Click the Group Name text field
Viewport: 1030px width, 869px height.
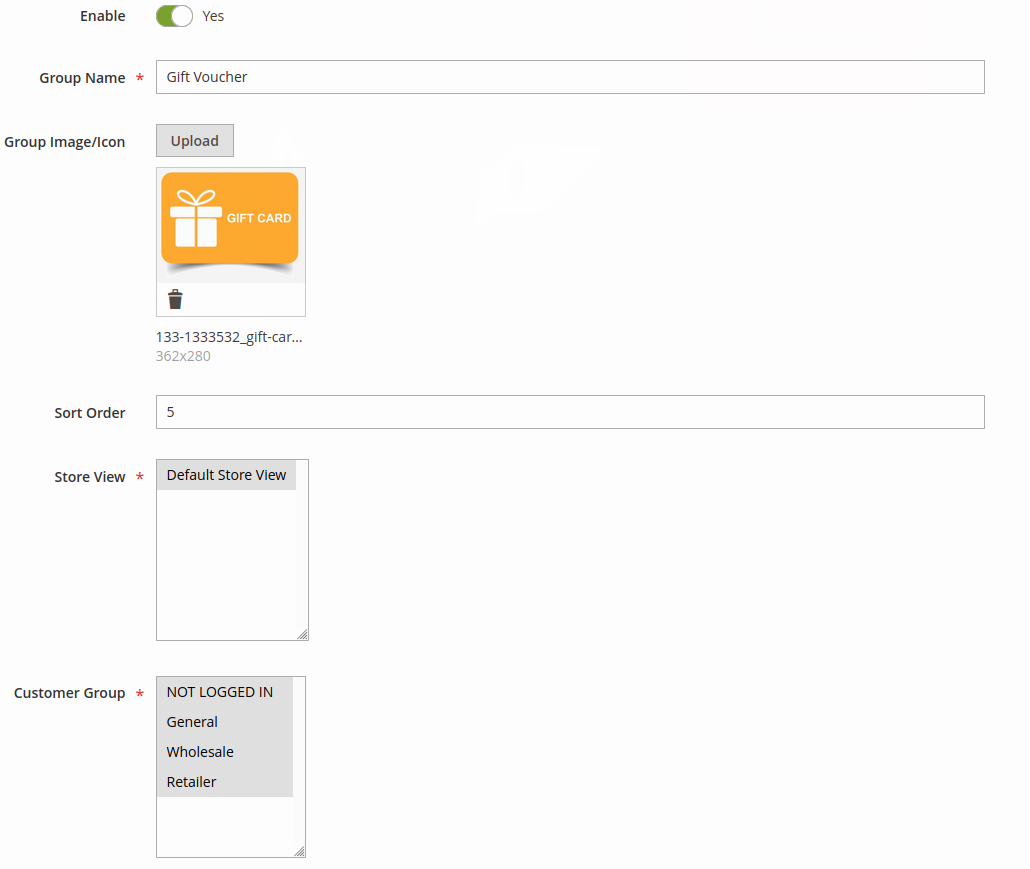[570, 77]
